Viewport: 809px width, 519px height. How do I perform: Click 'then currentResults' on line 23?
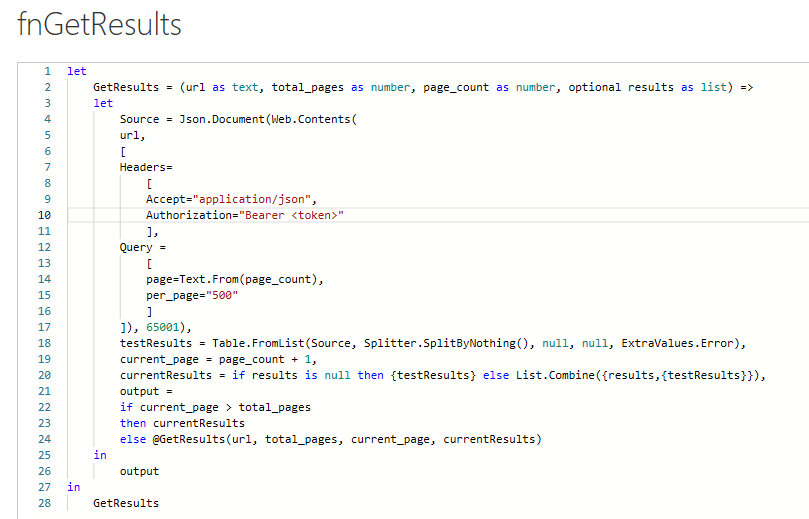pyautogui.click(x=182, y=423)
